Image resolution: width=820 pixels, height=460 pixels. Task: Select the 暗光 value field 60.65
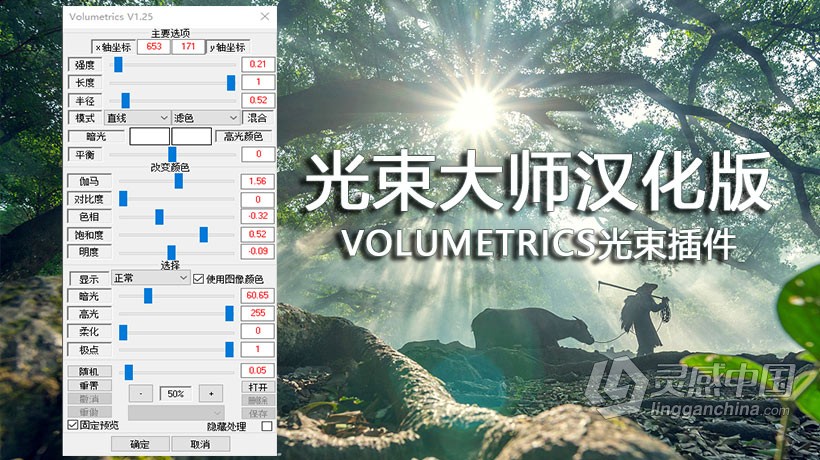(258, 295)
